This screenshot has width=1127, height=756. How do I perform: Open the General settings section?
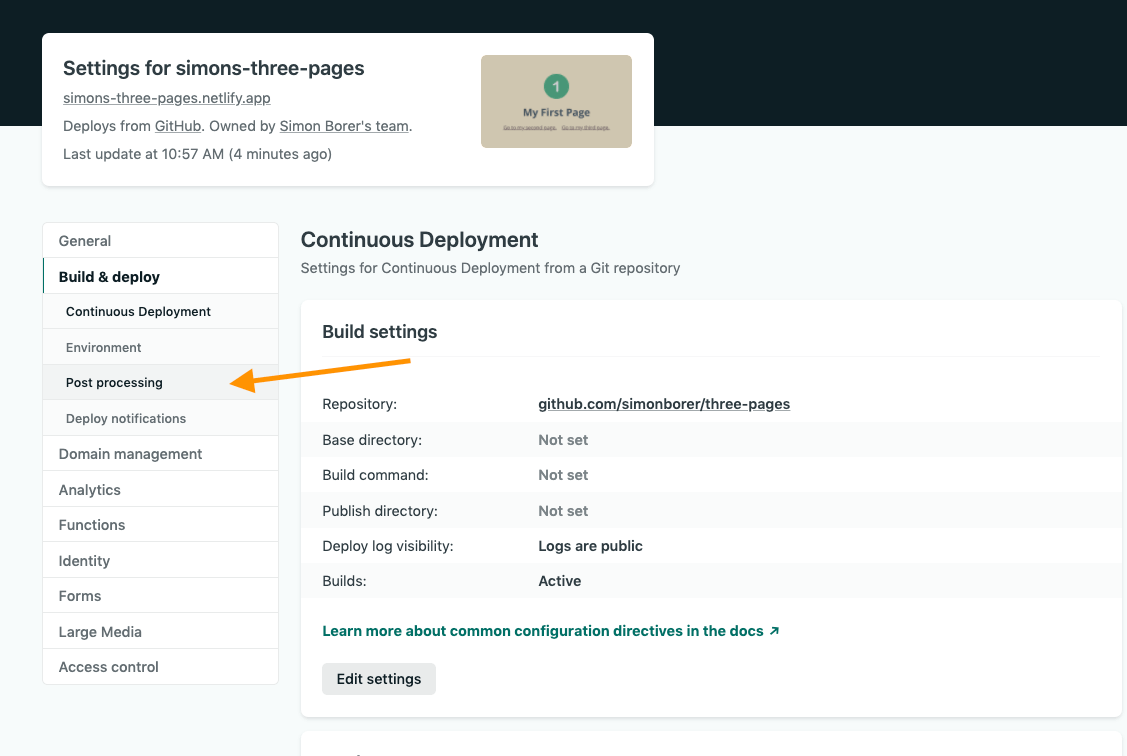tap(85, 241)
